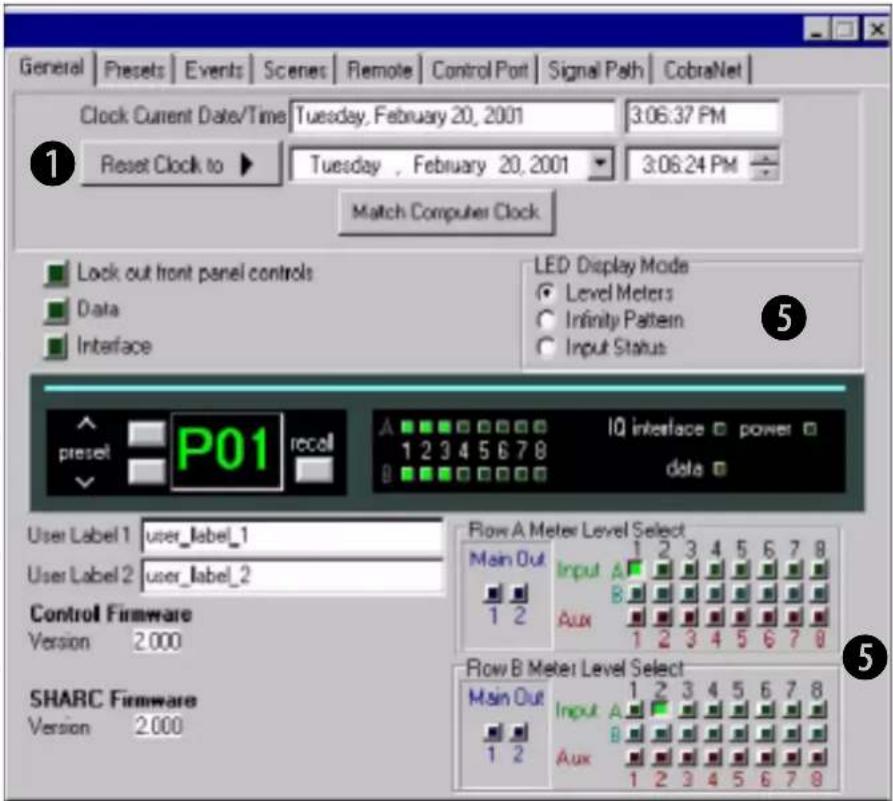893x801 pixels.
Task: Select Row A Input B channel 1
Action: coord(636,593)
